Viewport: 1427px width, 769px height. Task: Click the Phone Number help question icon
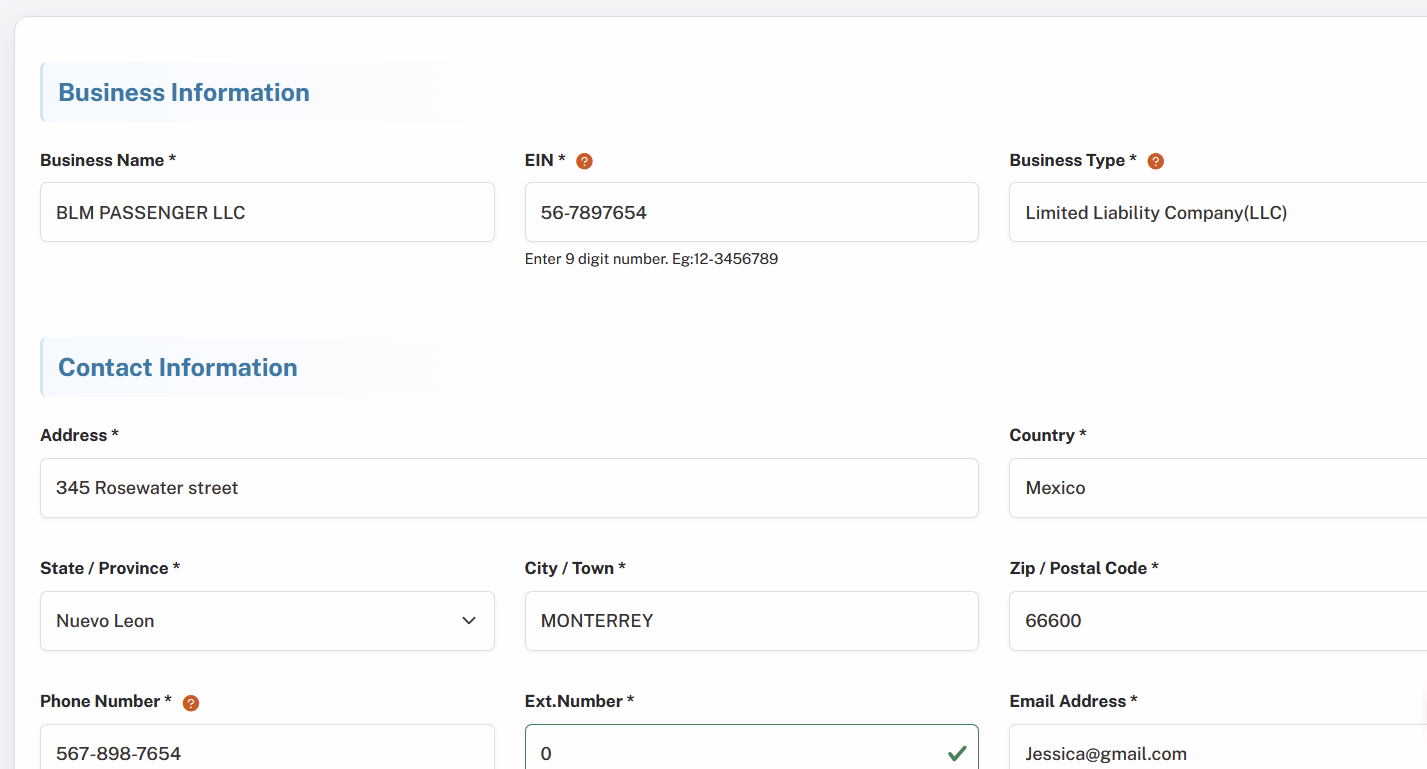click(x=191, y=703)
